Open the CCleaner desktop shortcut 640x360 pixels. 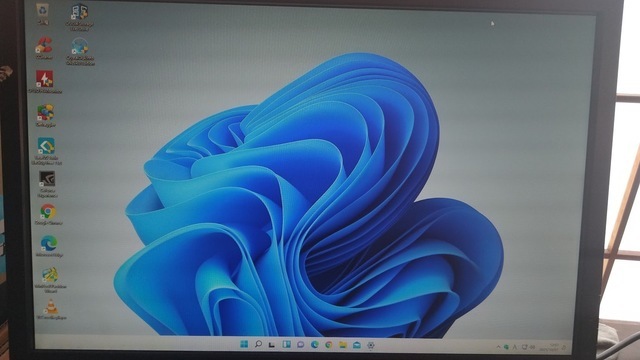(x=44, y=48)
